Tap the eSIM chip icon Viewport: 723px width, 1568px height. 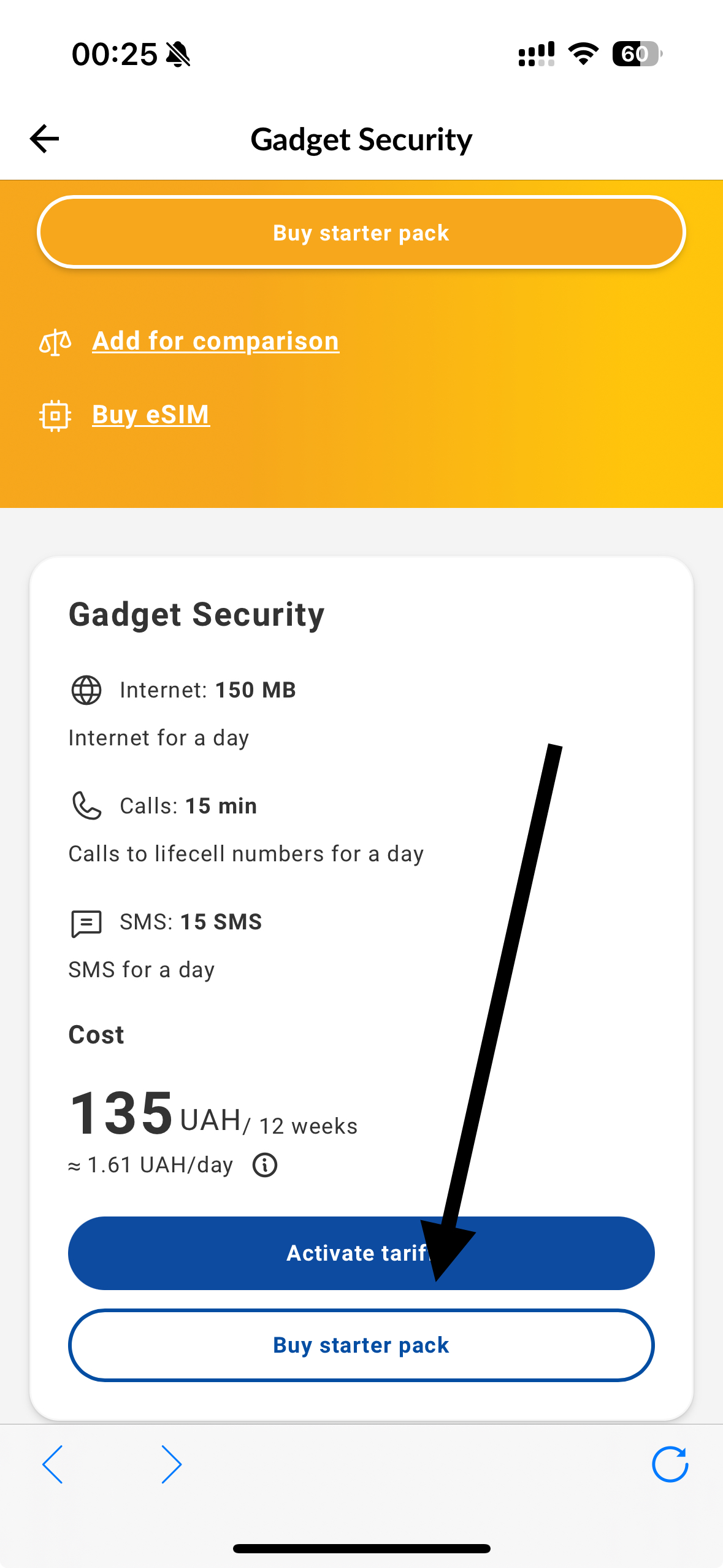(x=55, y=415)
